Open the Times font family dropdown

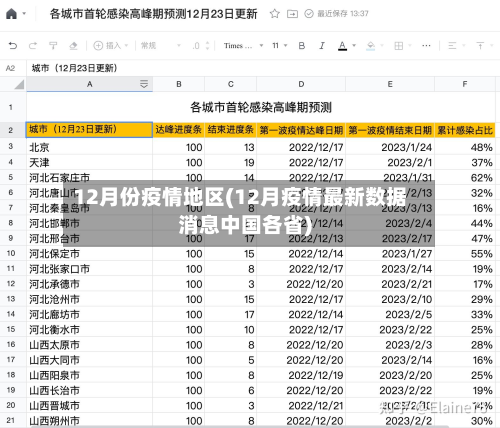[243, 45]
